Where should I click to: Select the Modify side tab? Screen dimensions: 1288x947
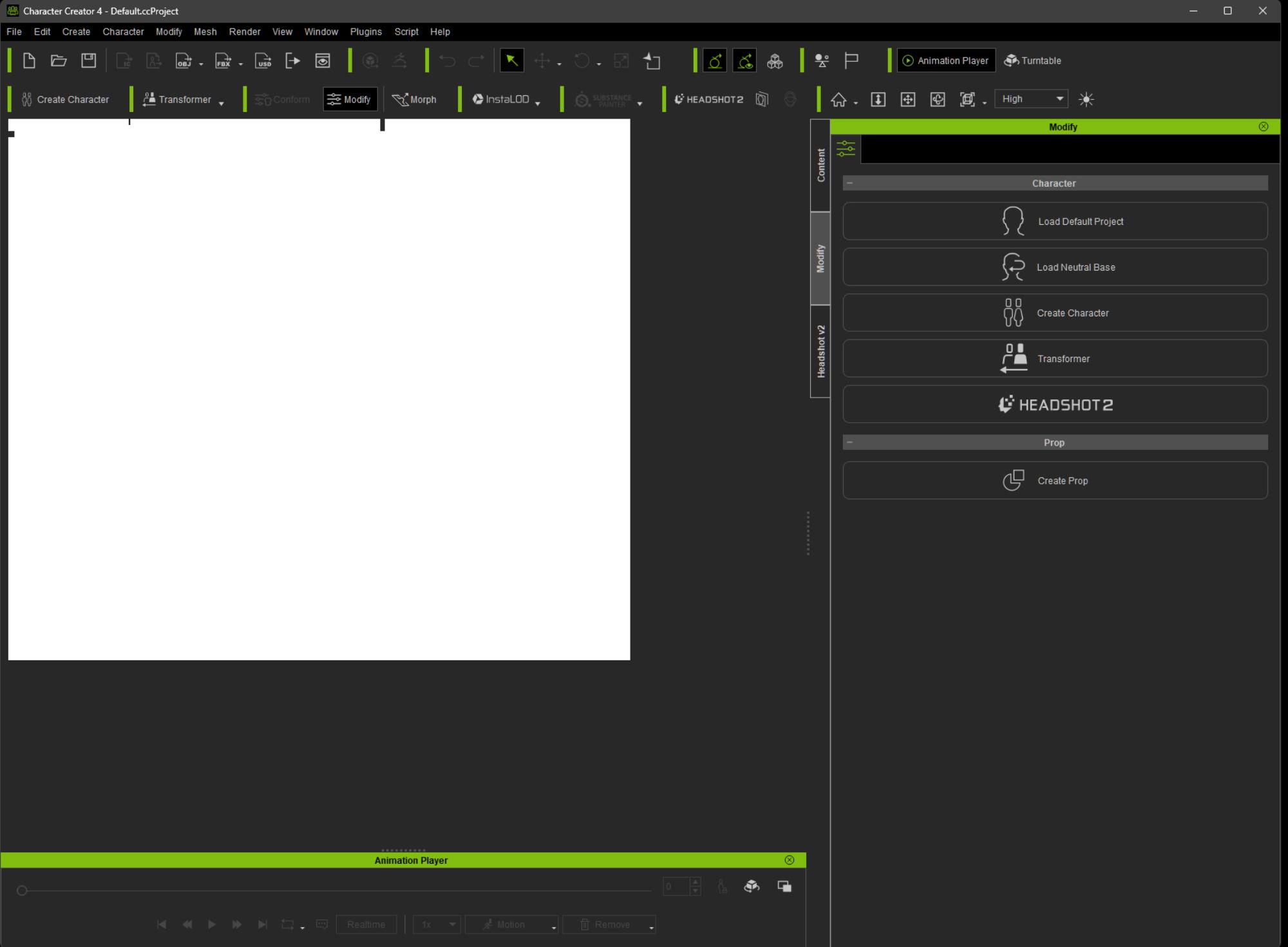[x=820, y=258]
